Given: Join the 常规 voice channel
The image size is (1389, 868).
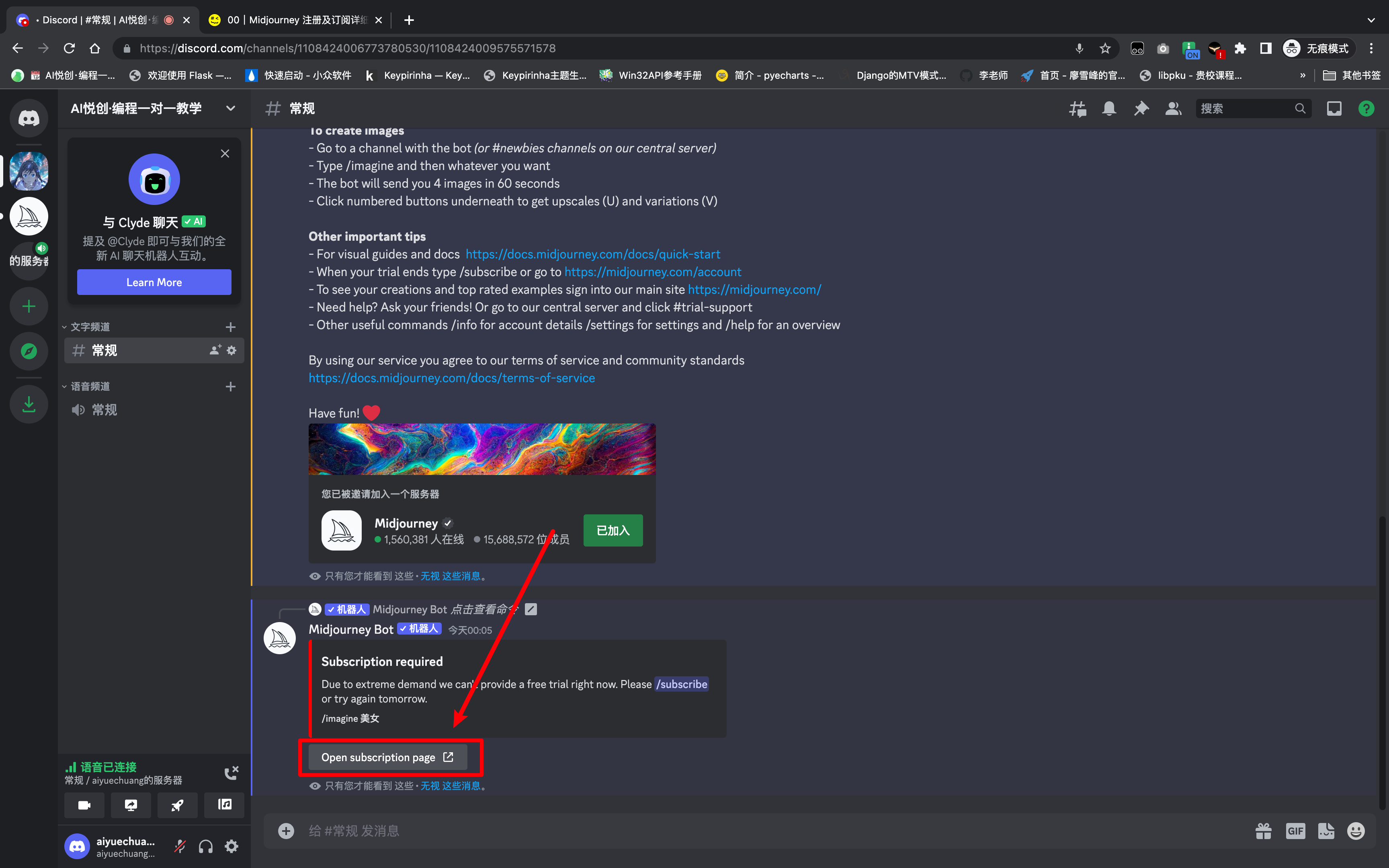Looking at the screenshot, I should (154, 410).
